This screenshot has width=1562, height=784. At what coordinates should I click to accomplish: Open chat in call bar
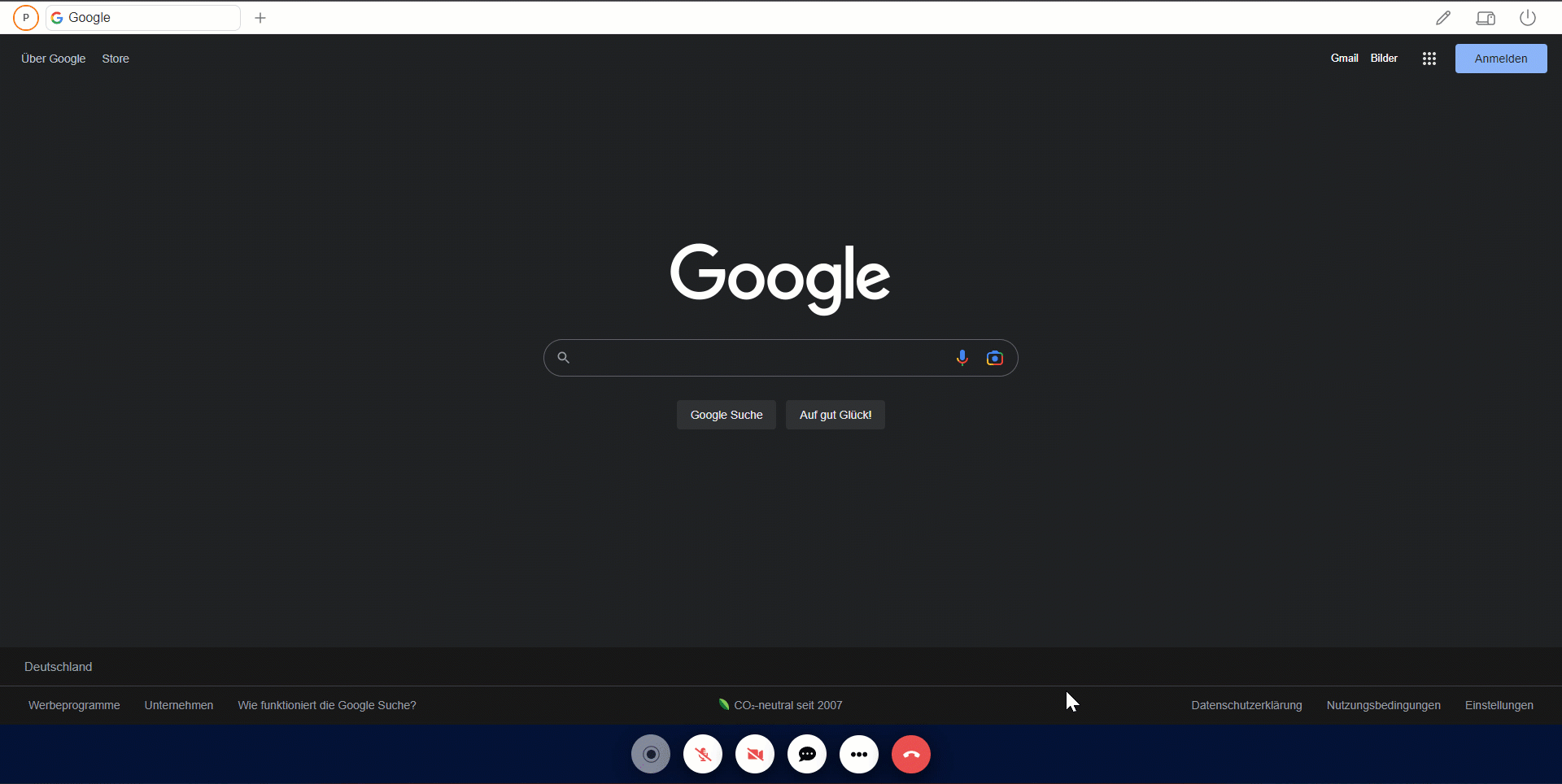[x=807, y=754]
